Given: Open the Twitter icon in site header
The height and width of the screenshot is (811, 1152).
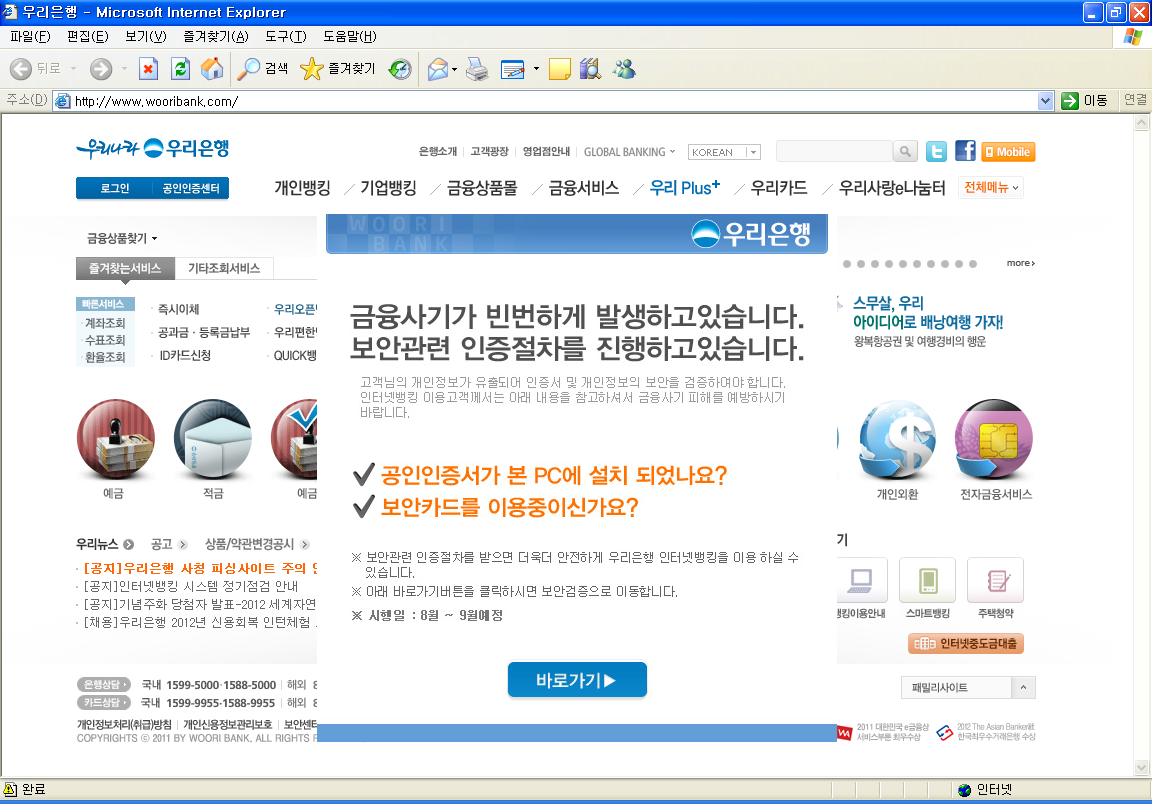Looking at the screenshot, I should [x=936, y=151].
